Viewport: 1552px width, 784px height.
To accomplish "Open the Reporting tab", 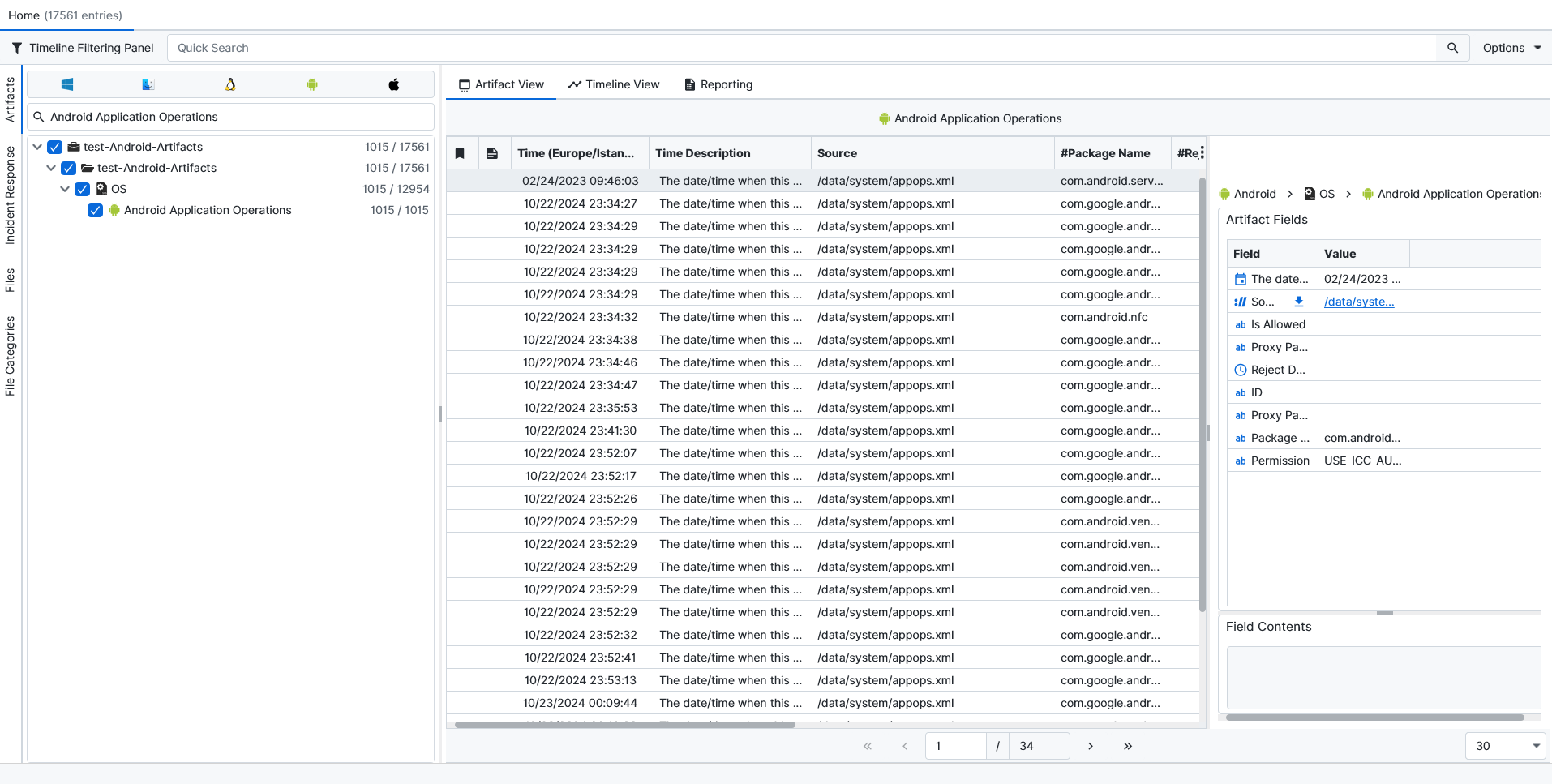I will [x=718, y=84].
